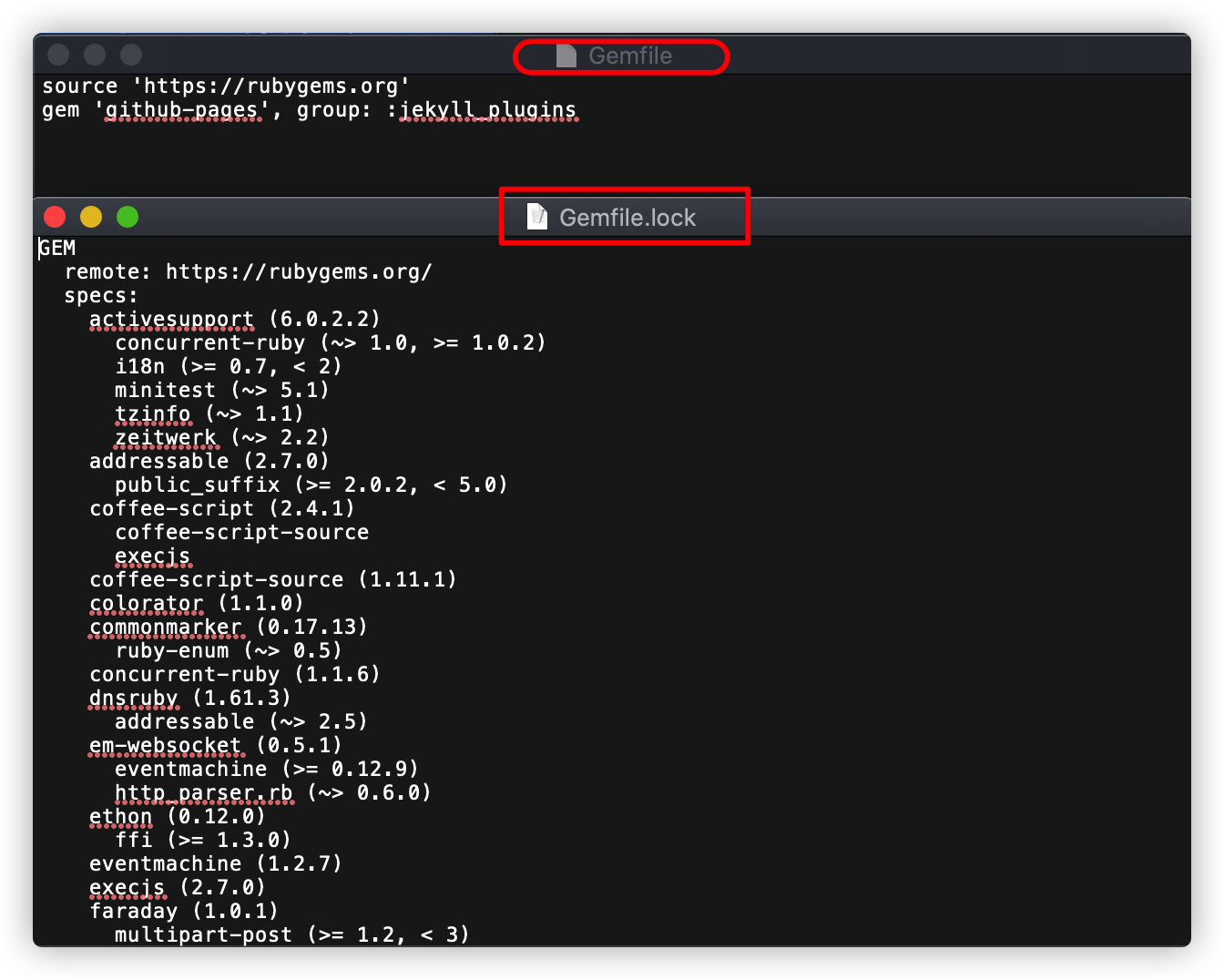Click the em-websocket (0.5.1) line

pos(216,746)
